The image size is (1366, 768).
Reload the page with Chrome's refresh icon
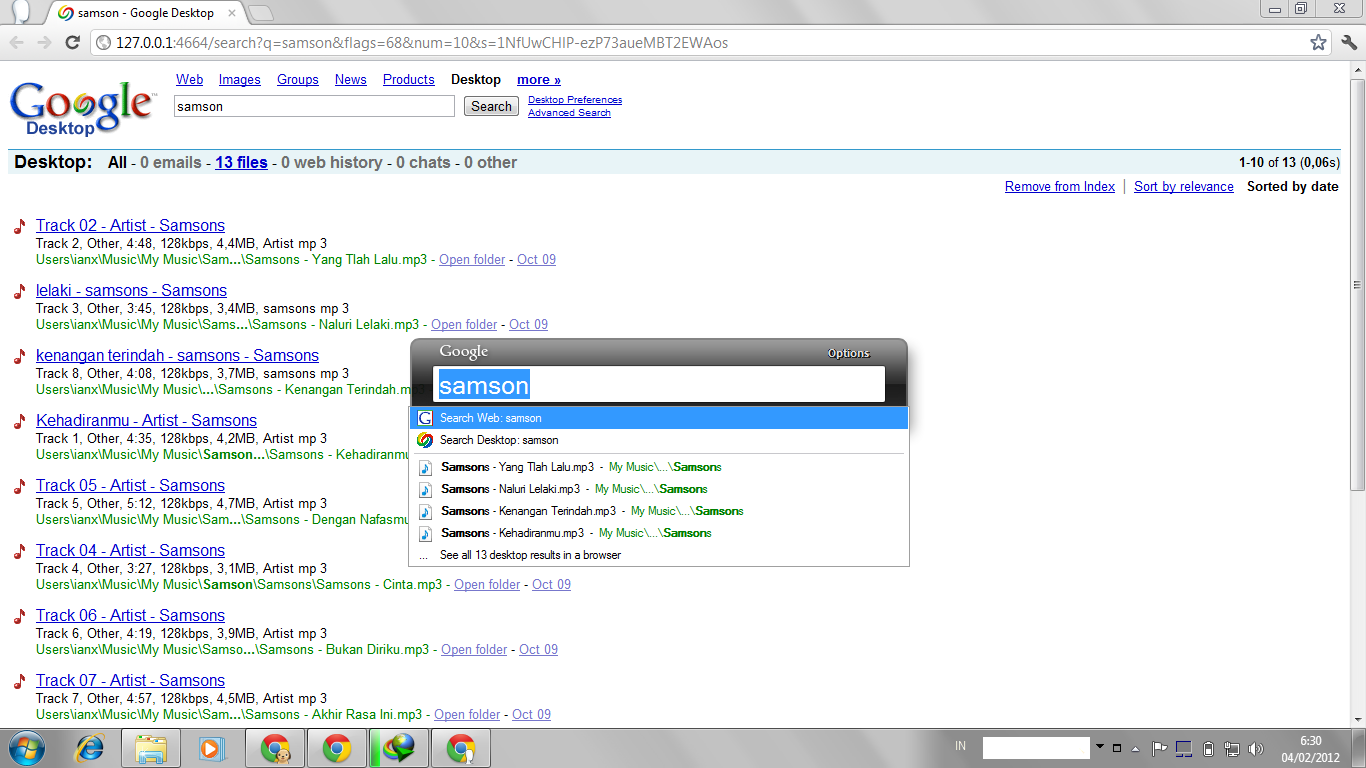click(72, 42)
